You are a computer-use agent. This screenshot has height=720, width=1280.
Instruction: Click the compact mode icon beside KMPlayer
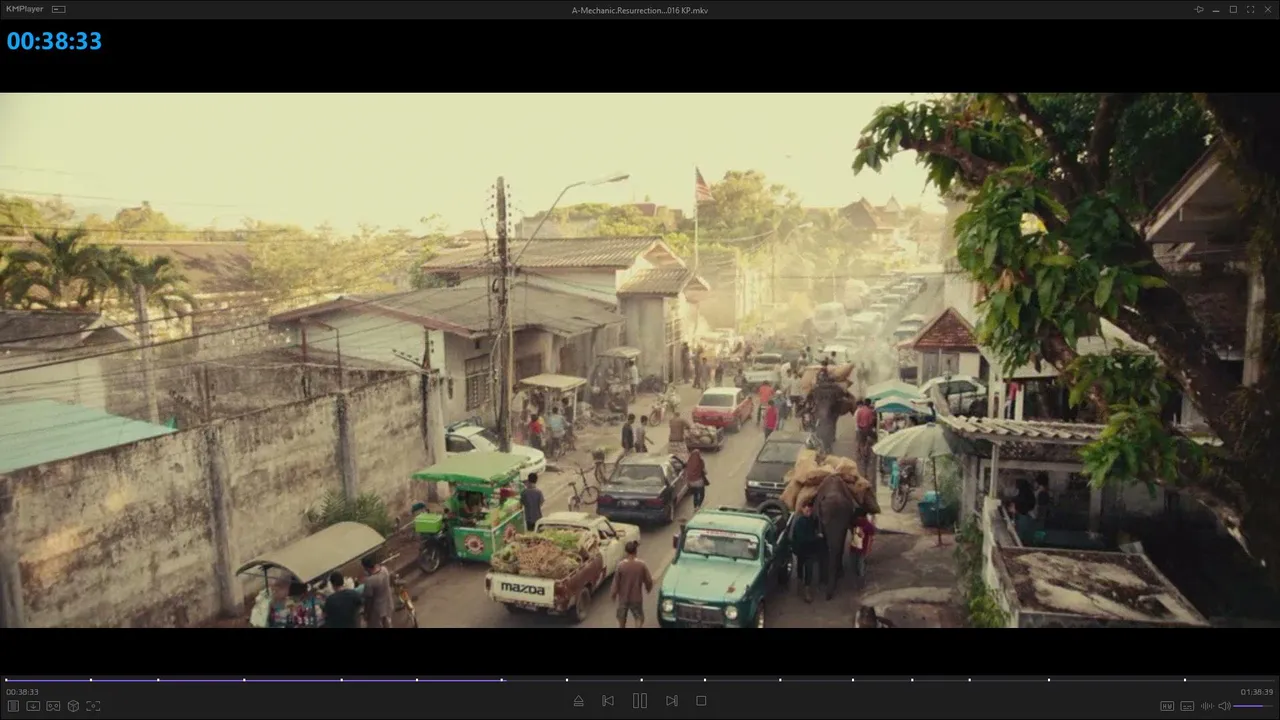coord(59,9)
